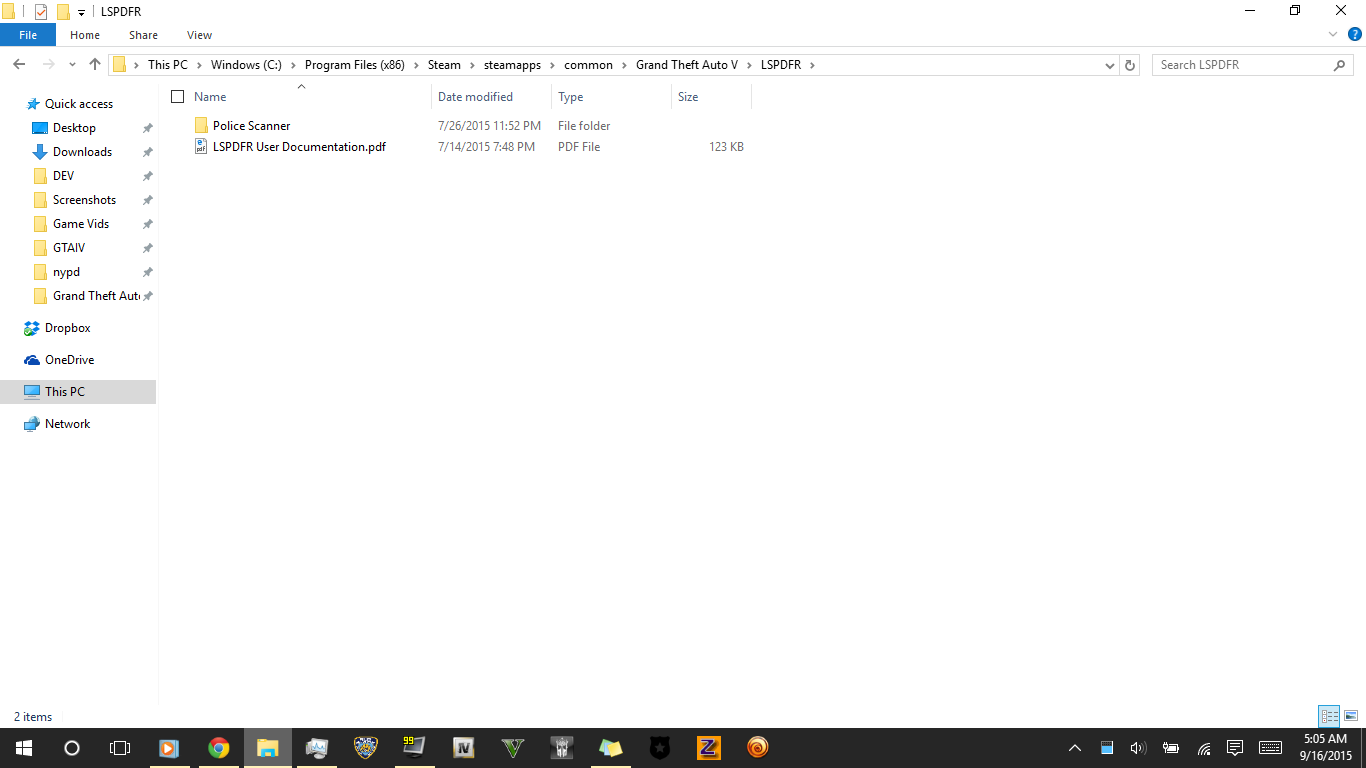
Task: Click the chevron after Steam in the address bar
Action: (473, 65)
